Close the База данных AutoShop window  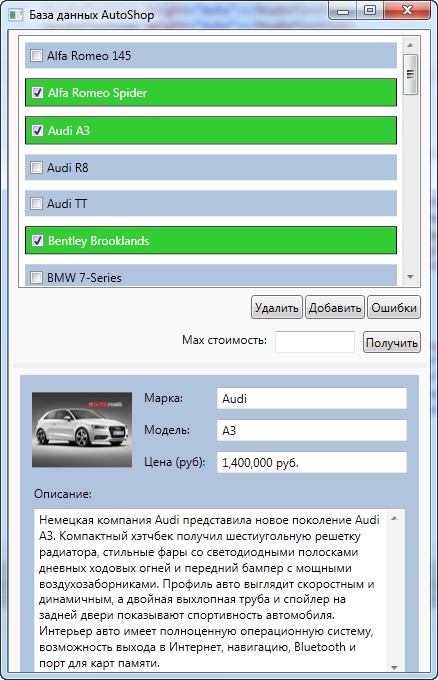coord(407,10)
